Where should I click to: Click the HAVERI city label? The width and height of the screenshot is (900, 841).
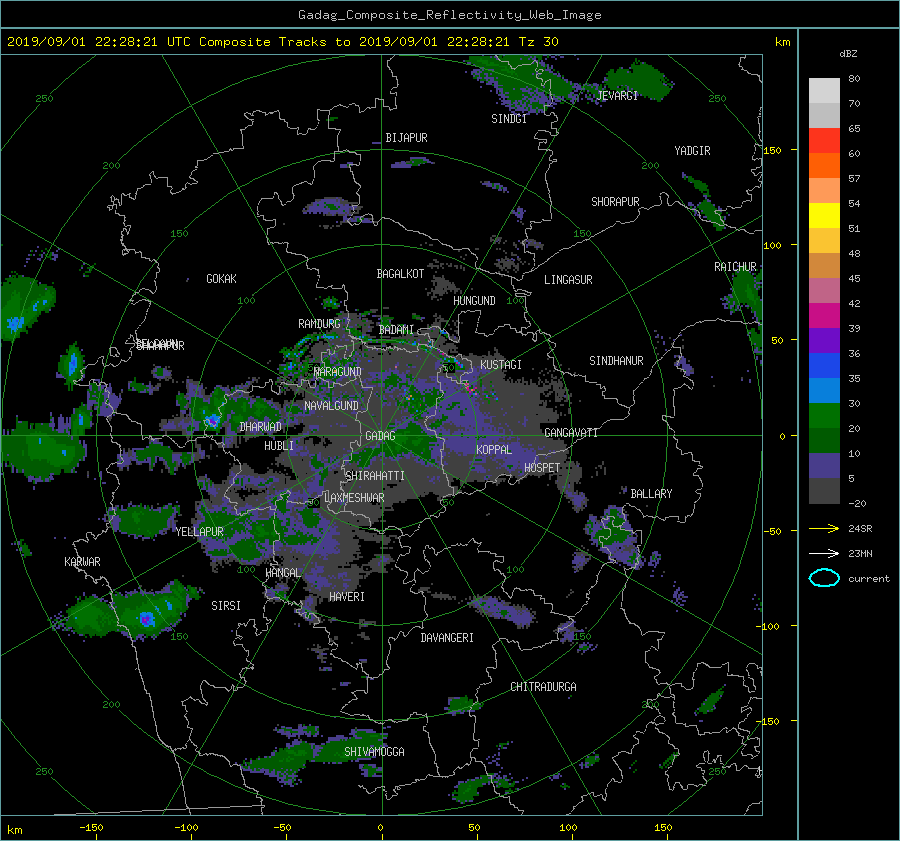(347, 597)
